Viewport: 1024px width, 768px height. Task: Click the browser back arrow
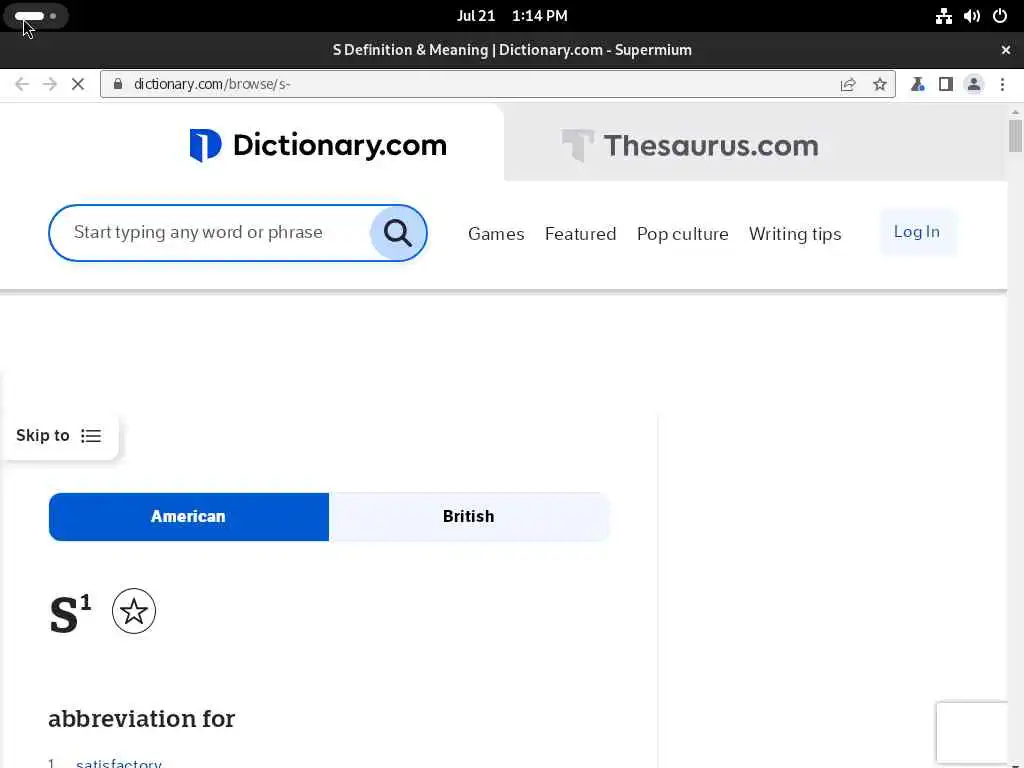click(22, 84)
